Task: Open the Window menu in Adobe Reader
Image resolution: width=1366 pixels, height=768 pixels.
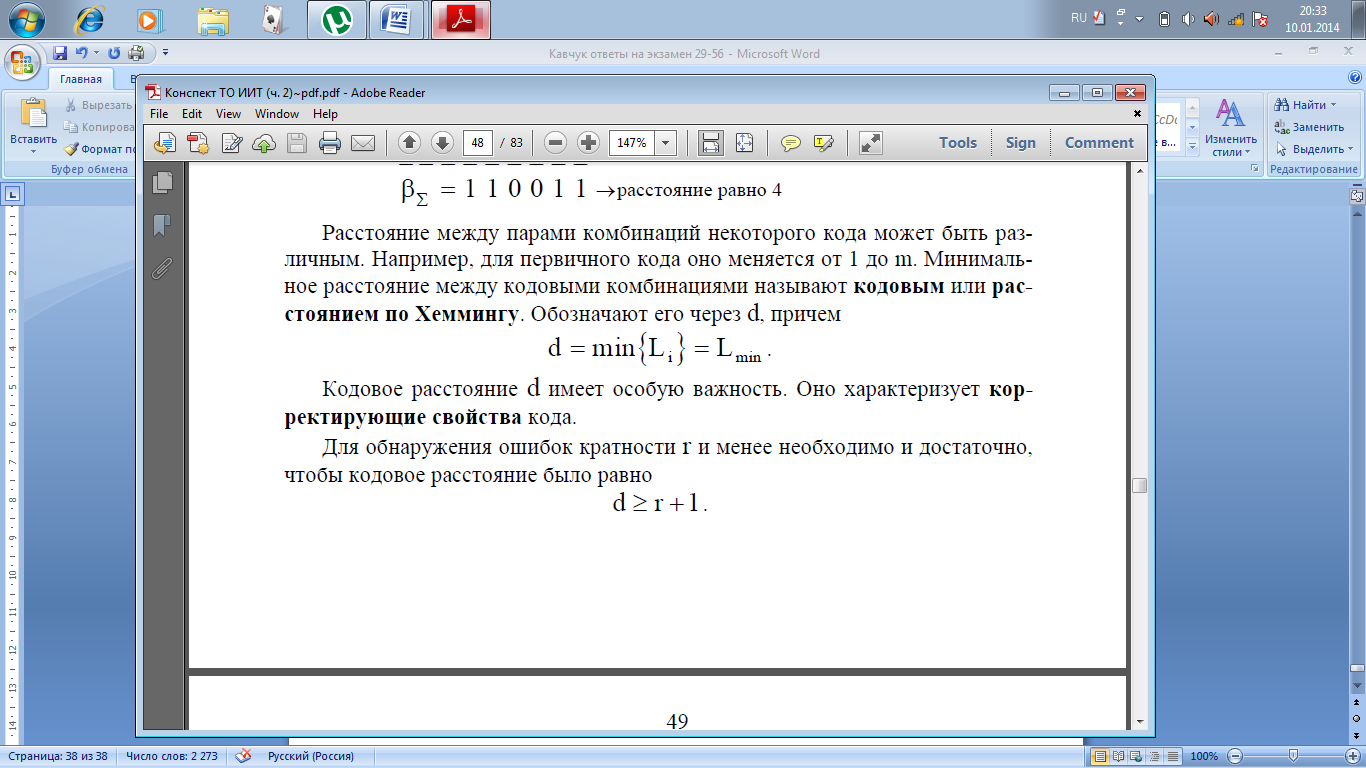Action: tap(277, 114)
